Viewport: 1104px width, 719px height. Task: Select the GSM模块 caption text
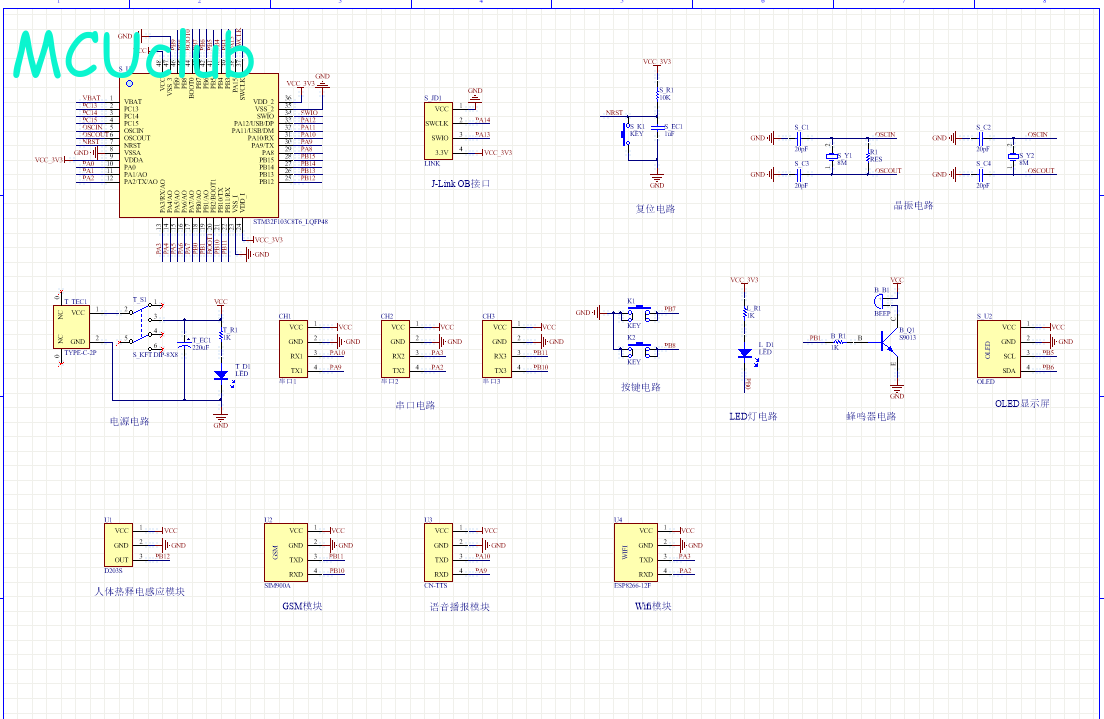pos(302,606)
